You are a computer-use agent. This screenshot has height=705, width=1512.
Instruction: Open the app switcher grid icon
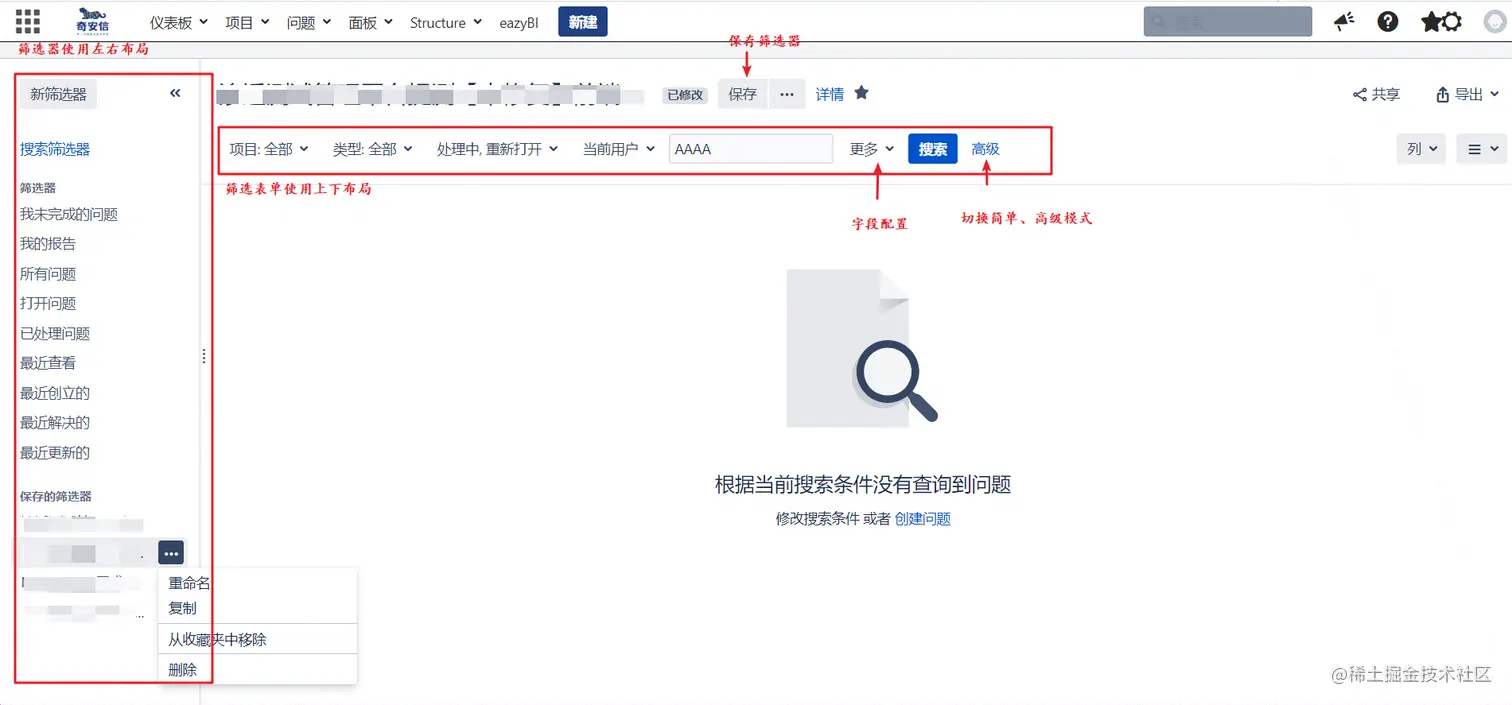[25, 20]
